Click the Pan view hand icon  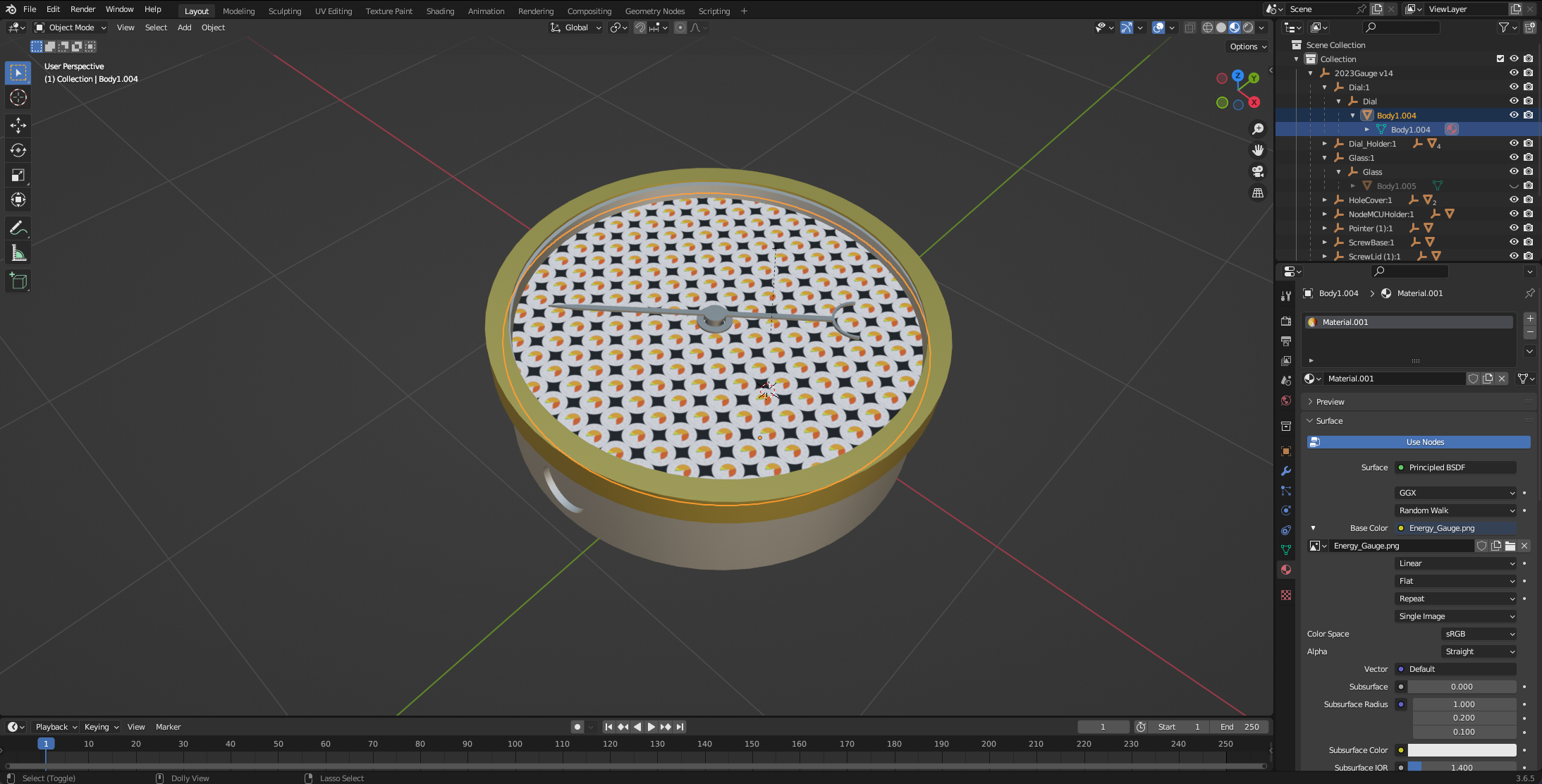pyautogui.click(x=1258, y=150)
